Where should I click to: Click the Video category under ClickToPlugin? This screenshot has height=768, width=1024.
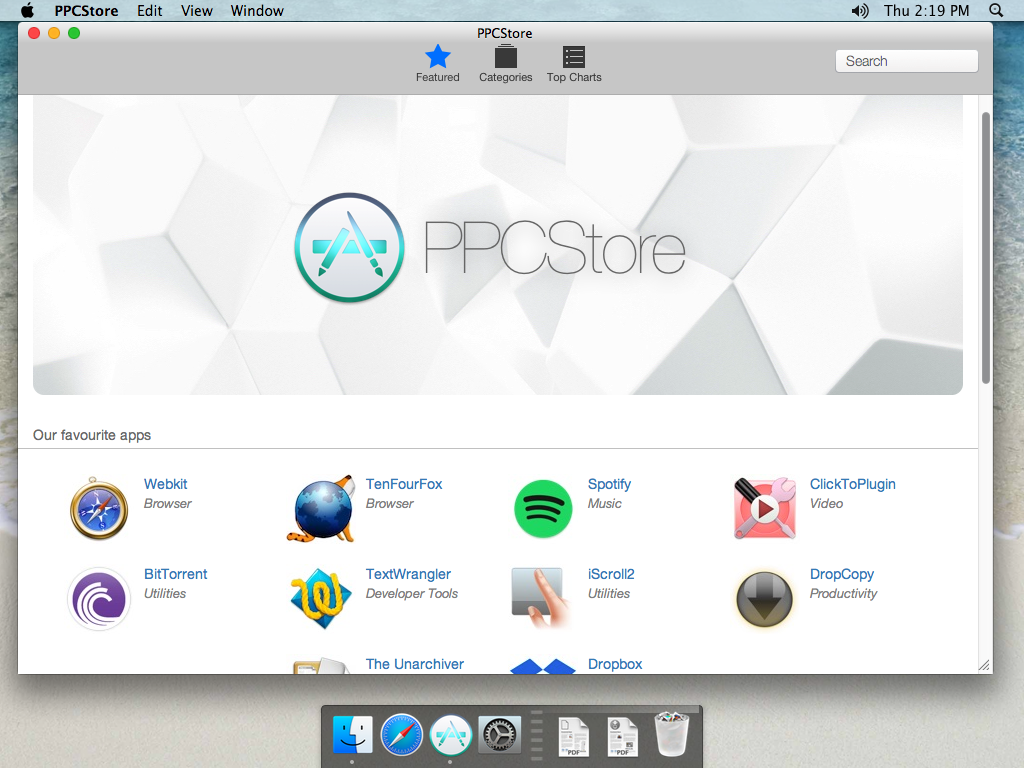826,504
